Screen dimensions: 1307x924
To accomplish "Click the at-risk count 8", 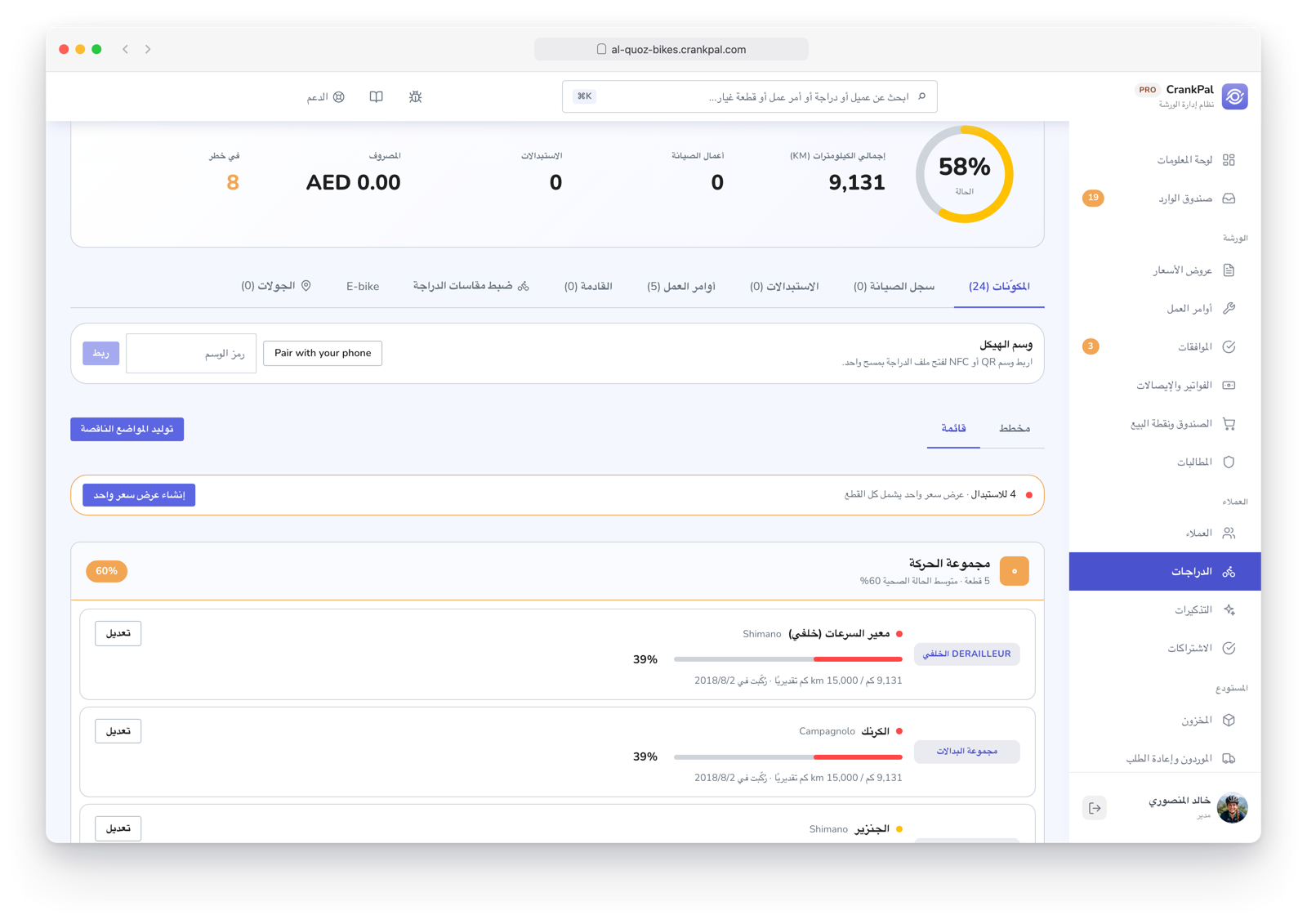I will pos(233,182).
